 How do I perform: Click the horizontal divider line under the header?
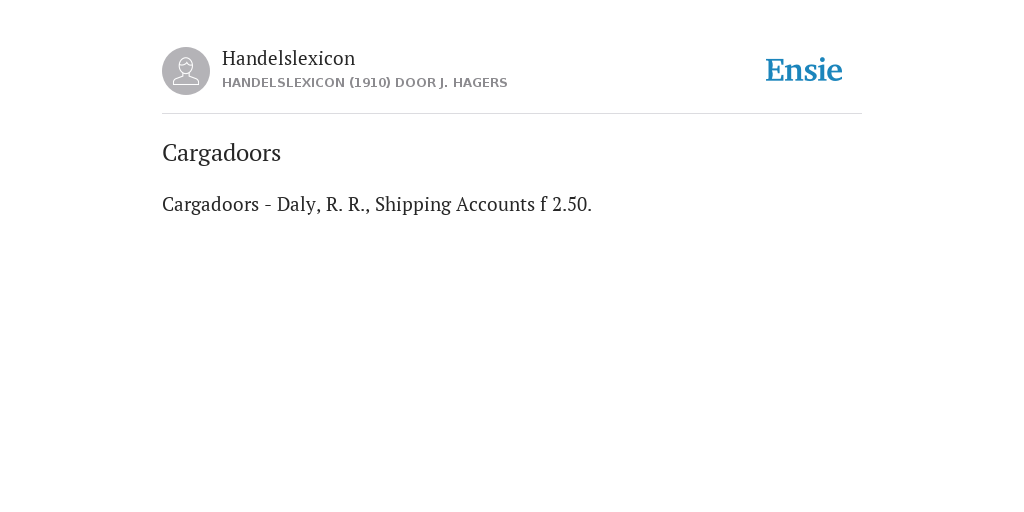(x=512, y=114)
